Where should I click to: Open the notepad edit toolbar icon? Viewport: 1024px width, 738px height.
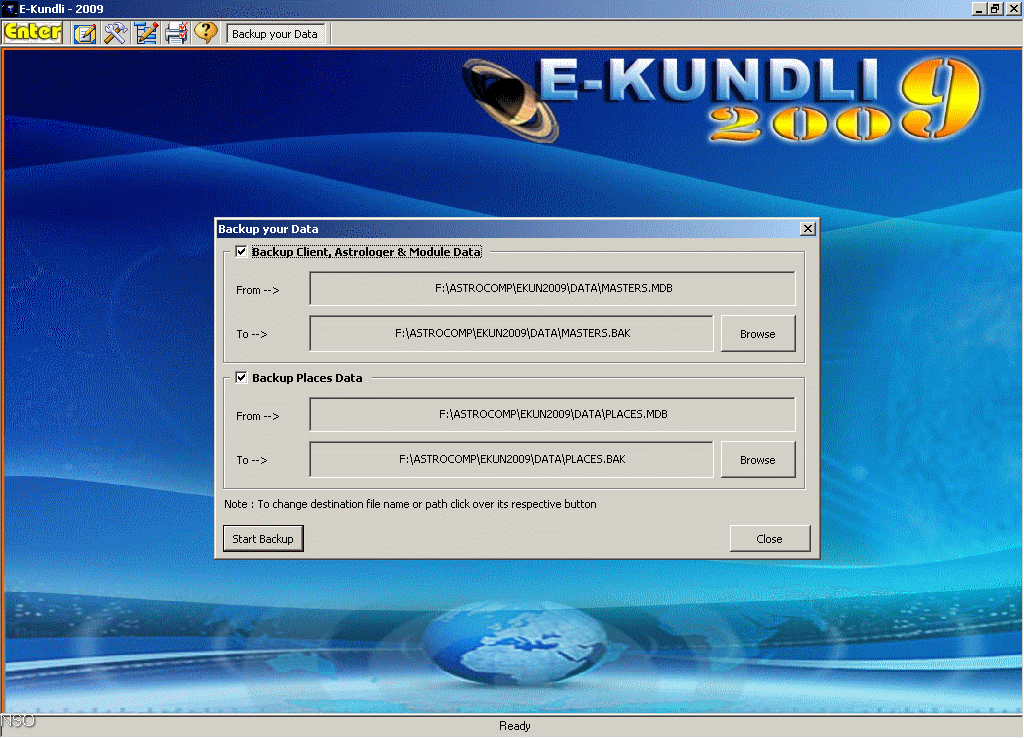(85, 33)
